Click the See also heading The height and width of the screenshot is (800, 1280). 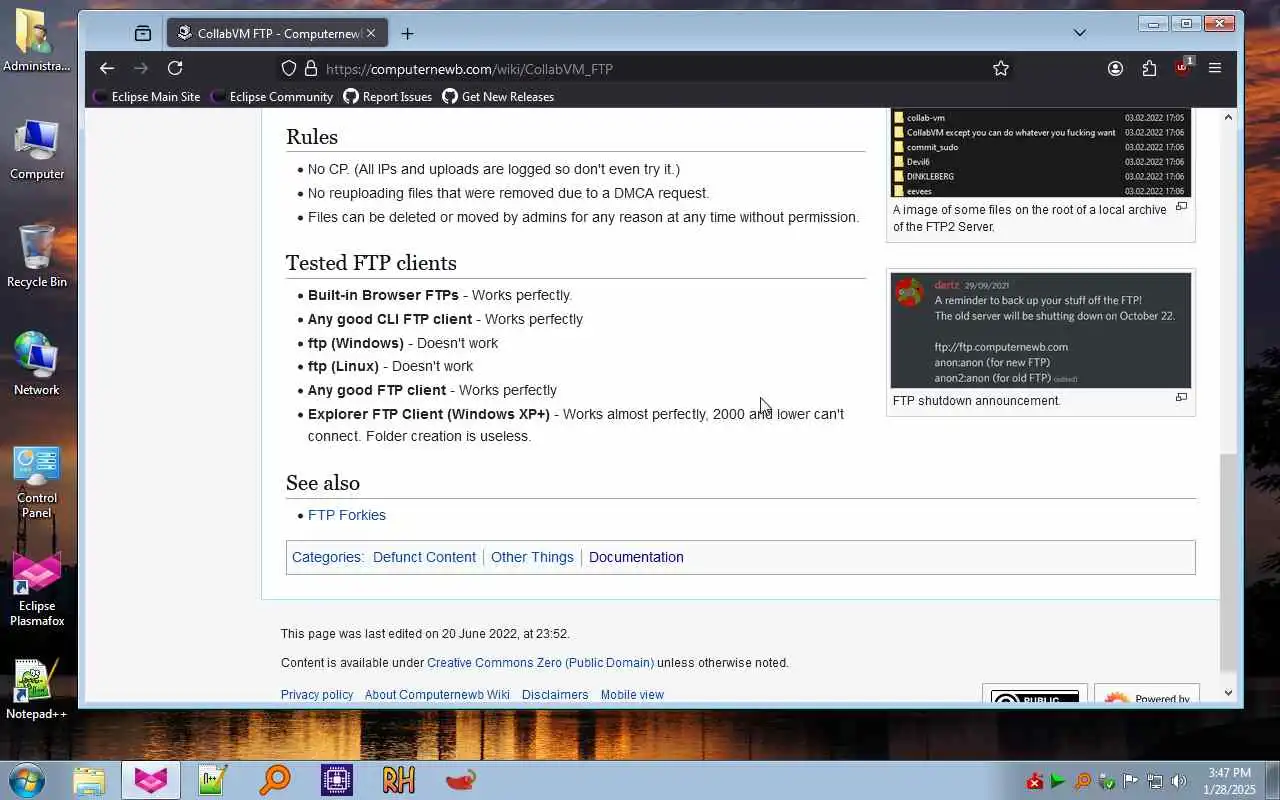click(323, 483)
